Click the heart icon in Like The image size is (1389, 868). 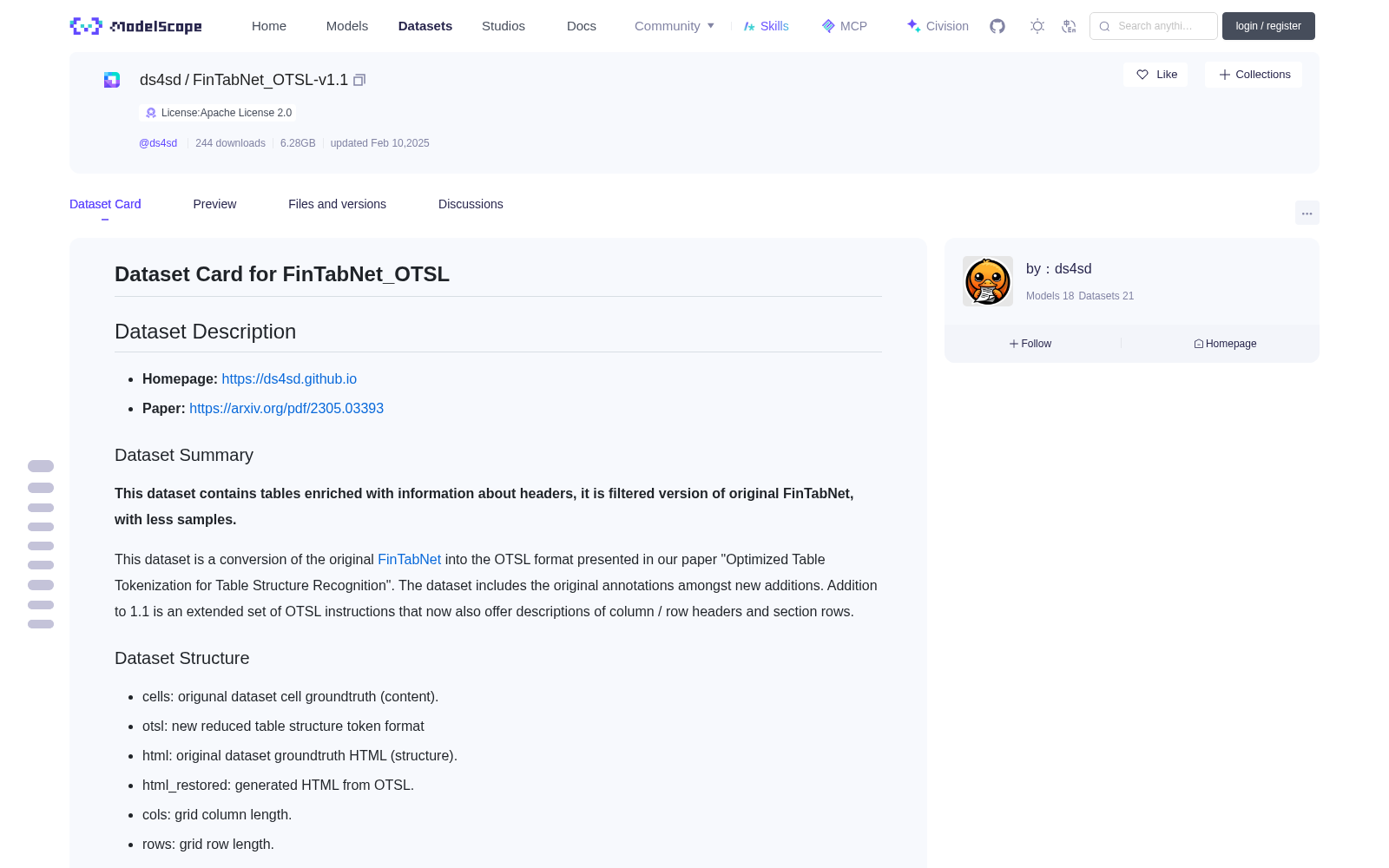[1142, 75]
